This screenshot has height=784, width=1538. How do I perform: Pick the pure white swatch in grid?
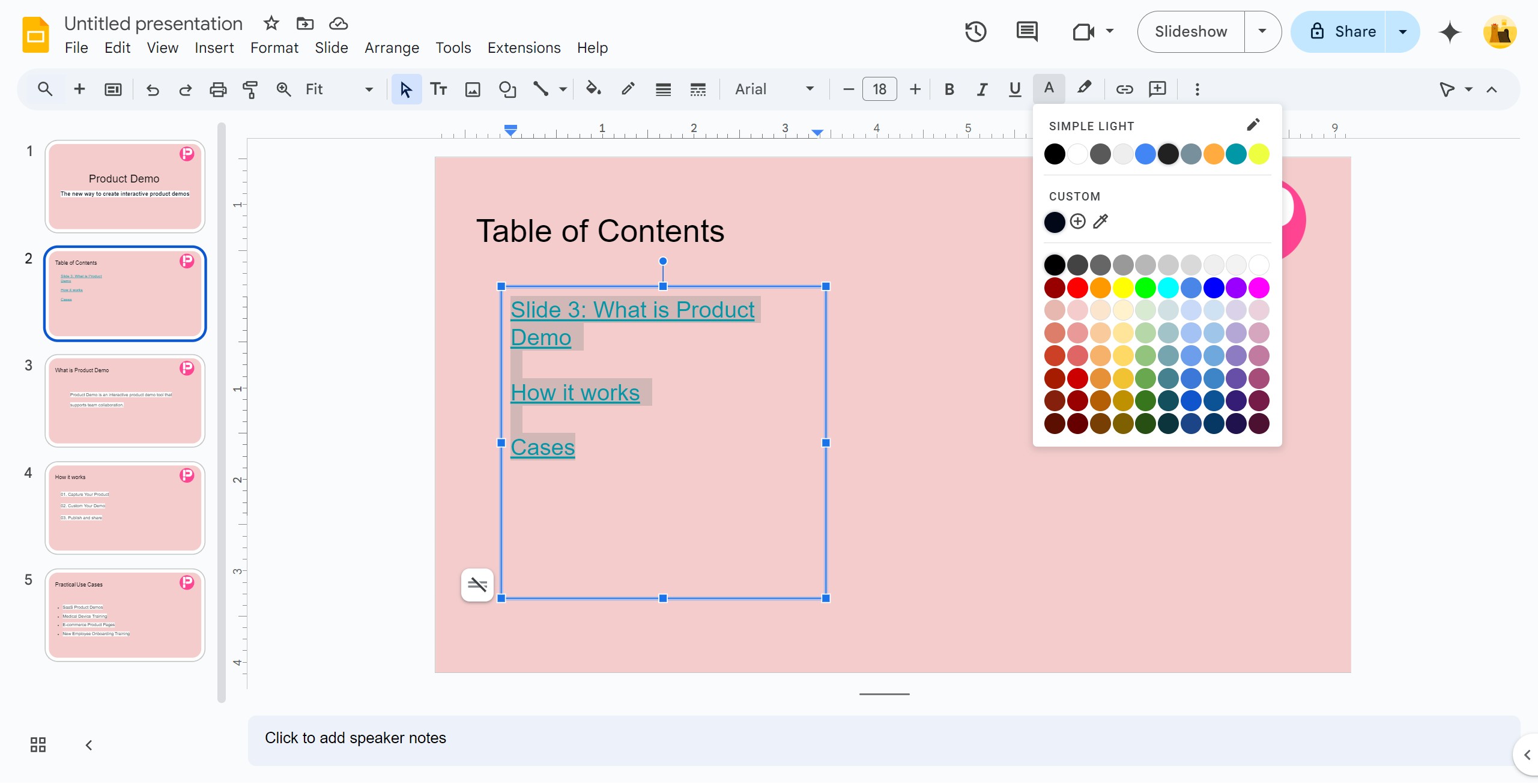[x=1259, y=265]
